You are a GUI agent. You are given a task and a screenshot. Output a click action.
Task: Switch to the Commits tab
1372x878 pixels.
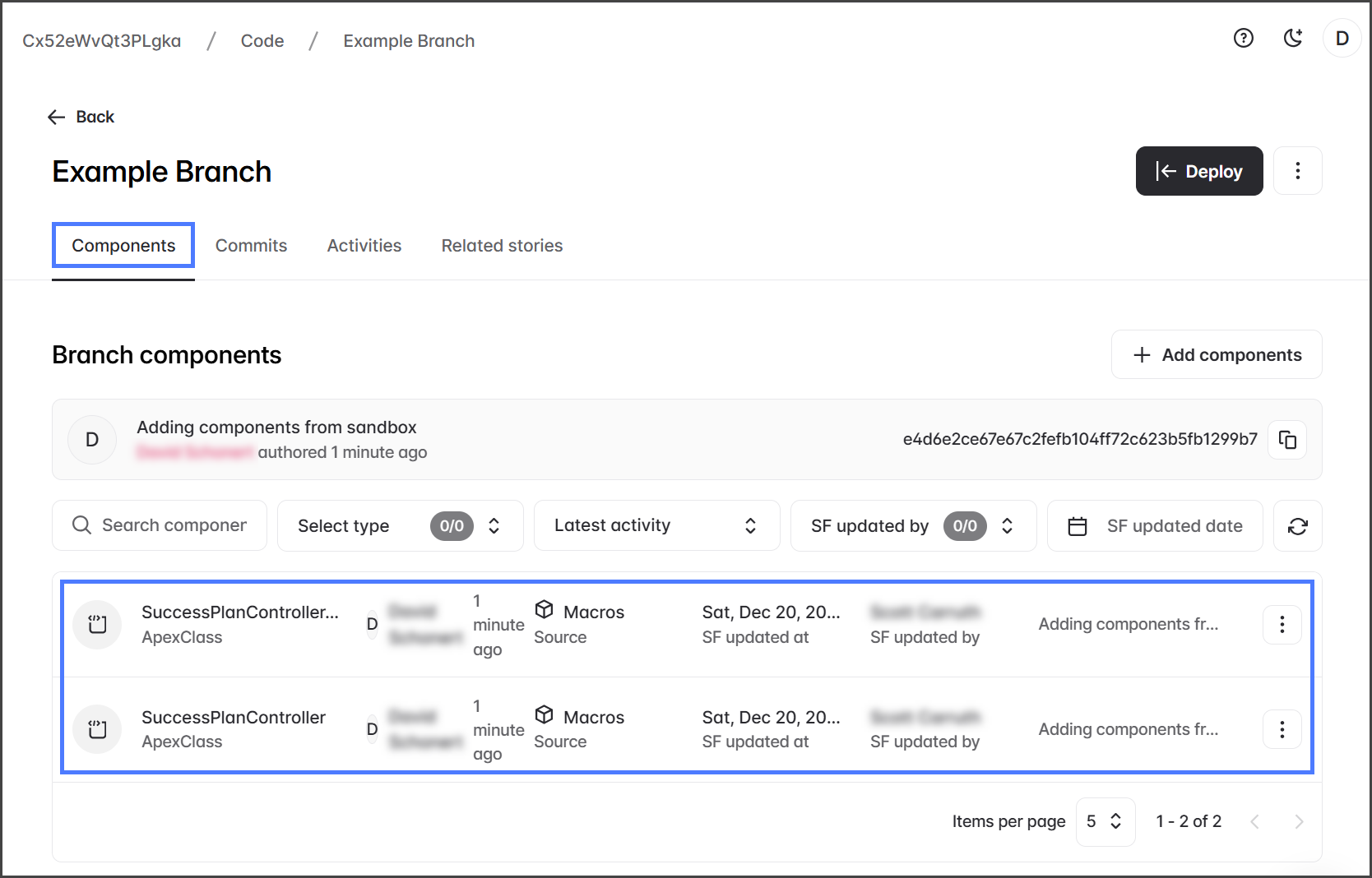point(251,245)
